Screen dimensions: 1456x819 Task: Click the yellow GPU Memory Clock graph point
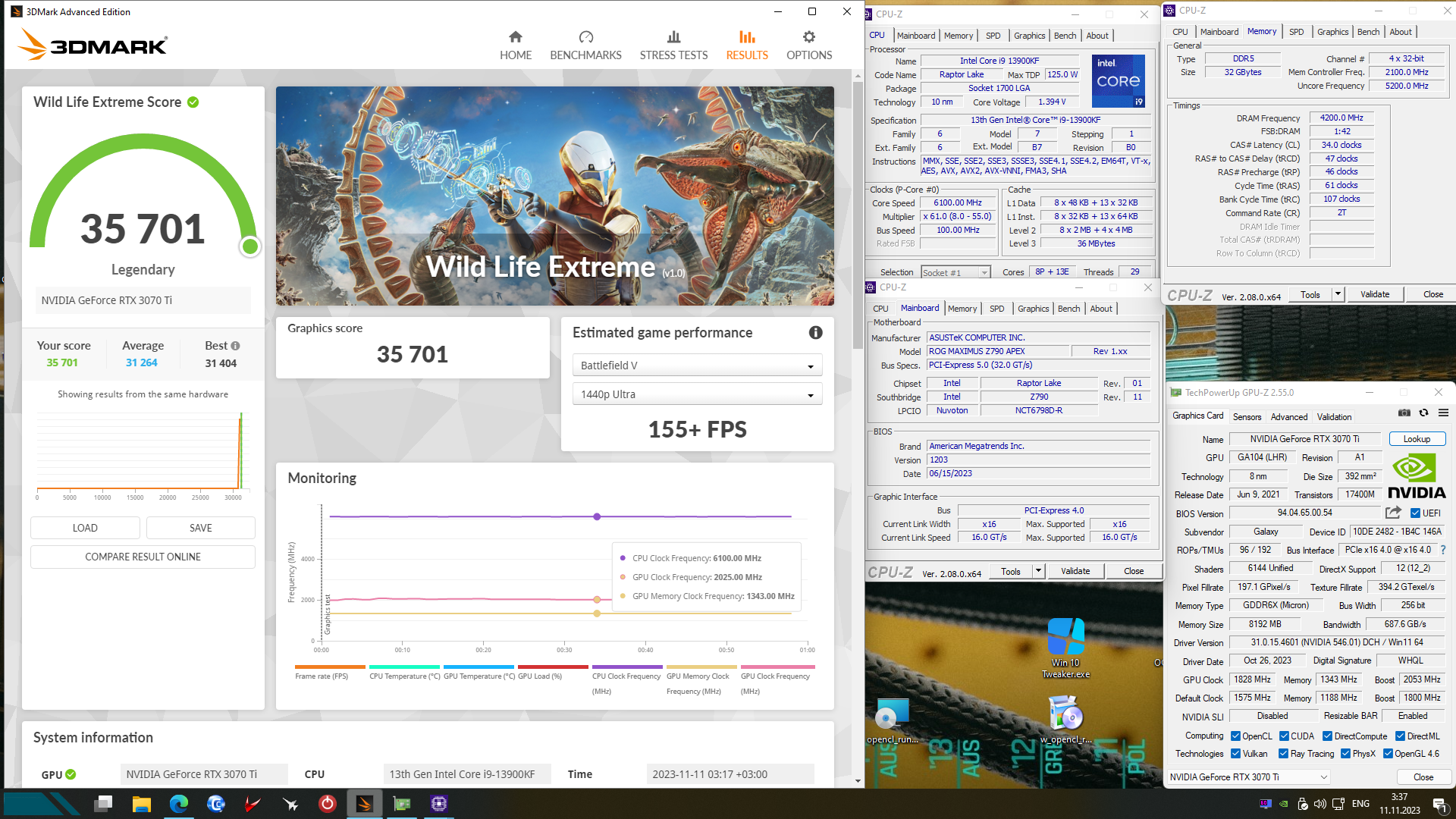pyautogui.click(x=597, y=613)
